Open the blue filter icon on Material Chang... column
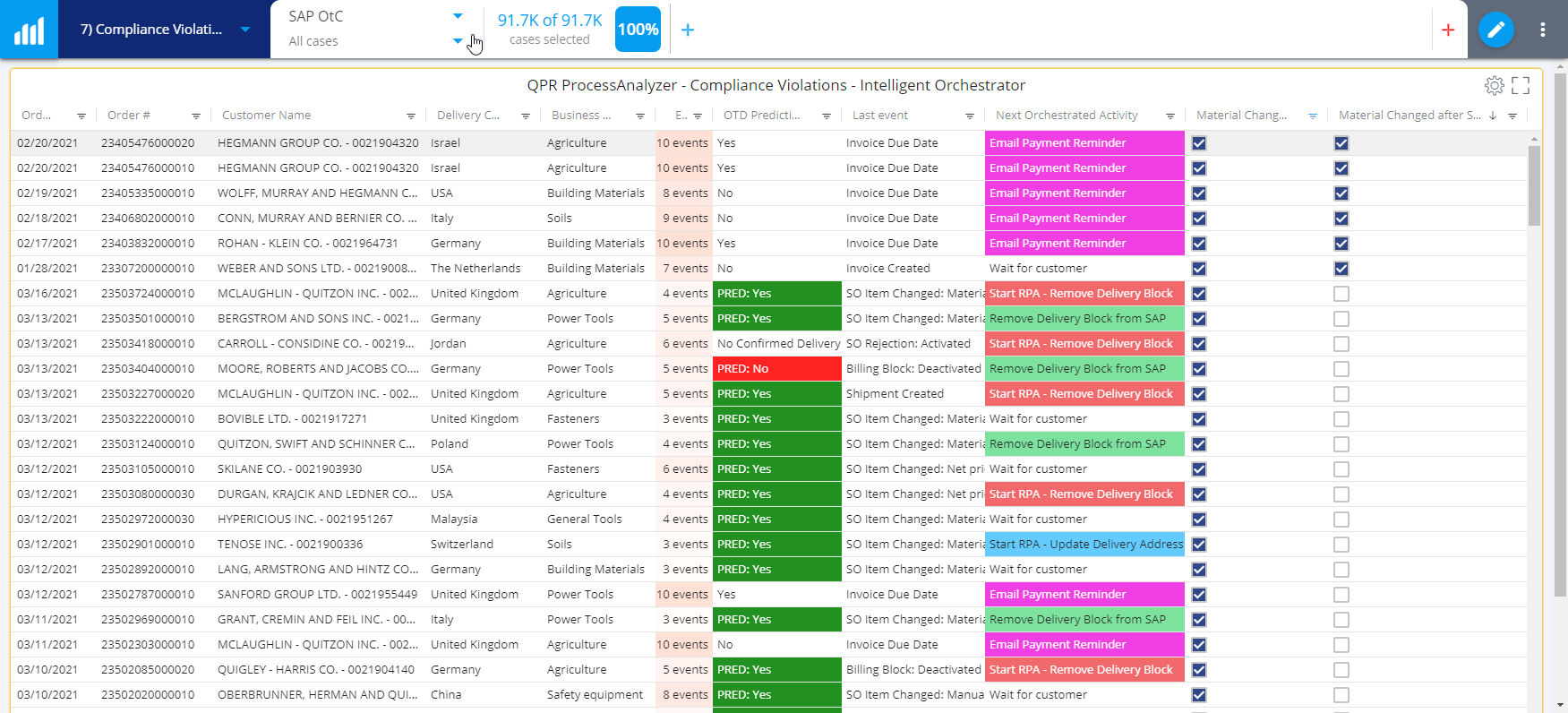The height and width of the screenshot is (713, 1568). pyautogui.click(x=1313, y=116)
